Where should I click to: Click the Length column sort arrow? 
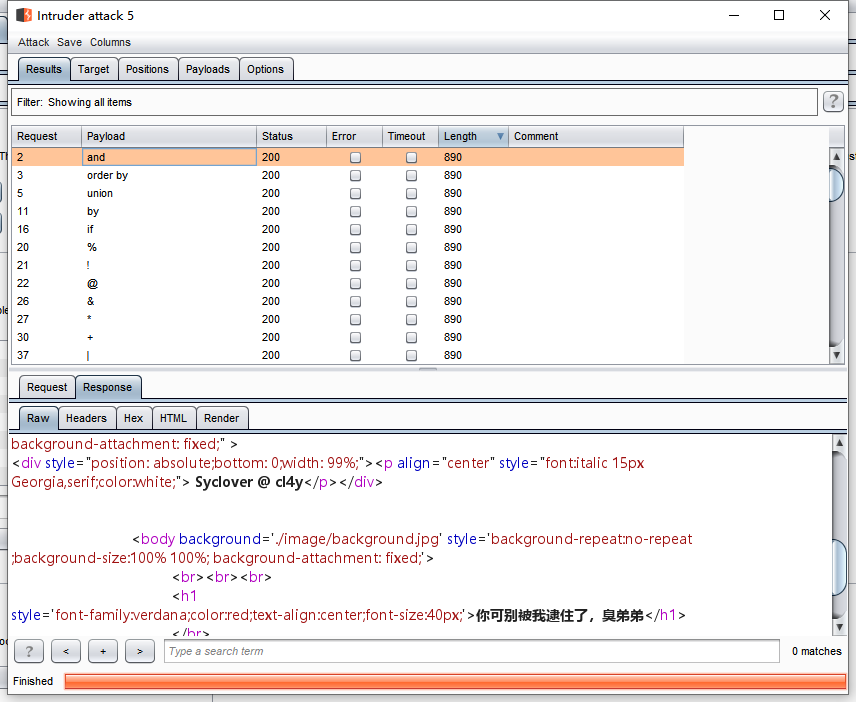[x=500, y=136]
